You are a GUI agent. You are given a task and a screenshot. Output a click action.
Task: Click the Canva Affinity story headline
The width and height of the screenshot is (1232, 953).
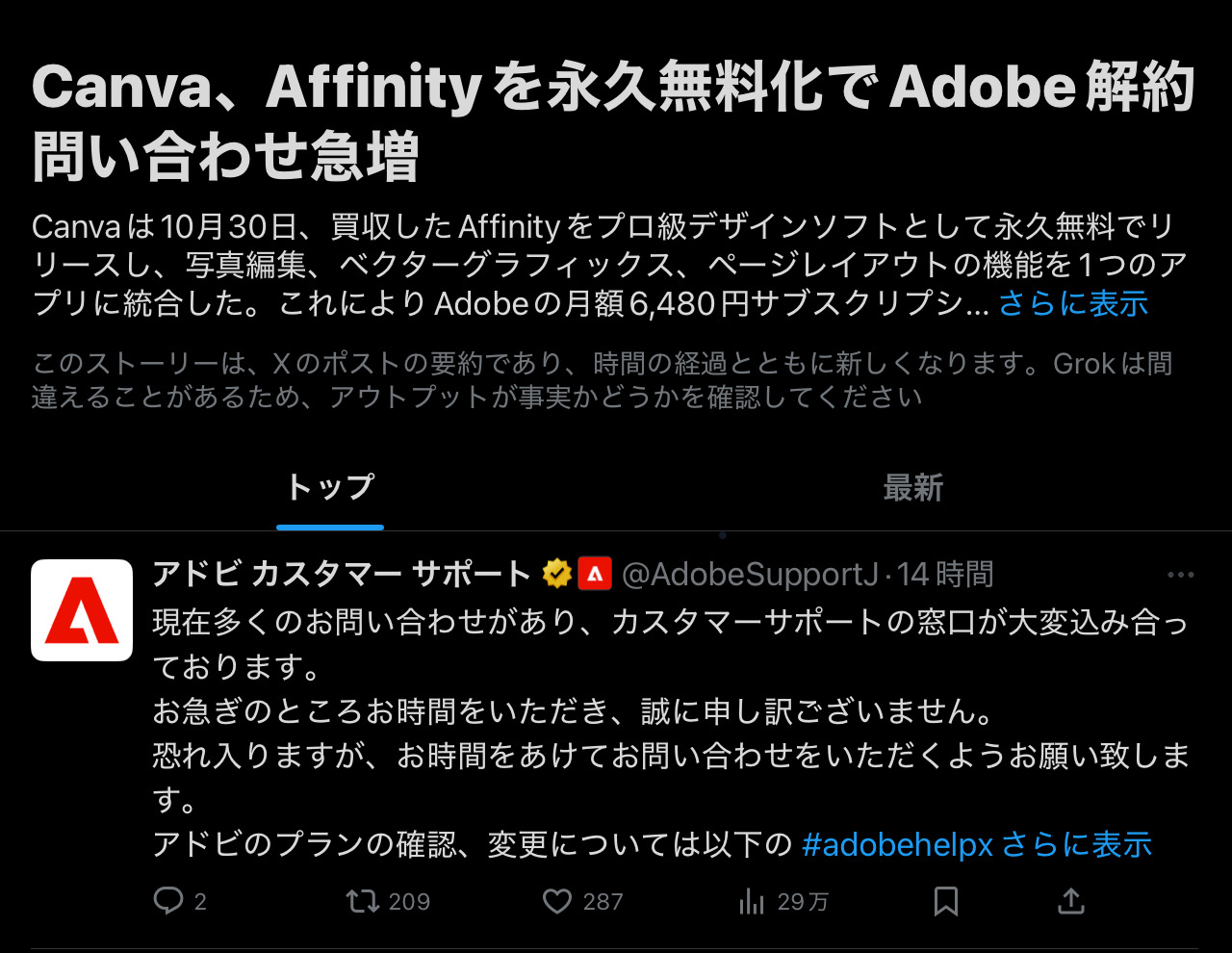612,120
